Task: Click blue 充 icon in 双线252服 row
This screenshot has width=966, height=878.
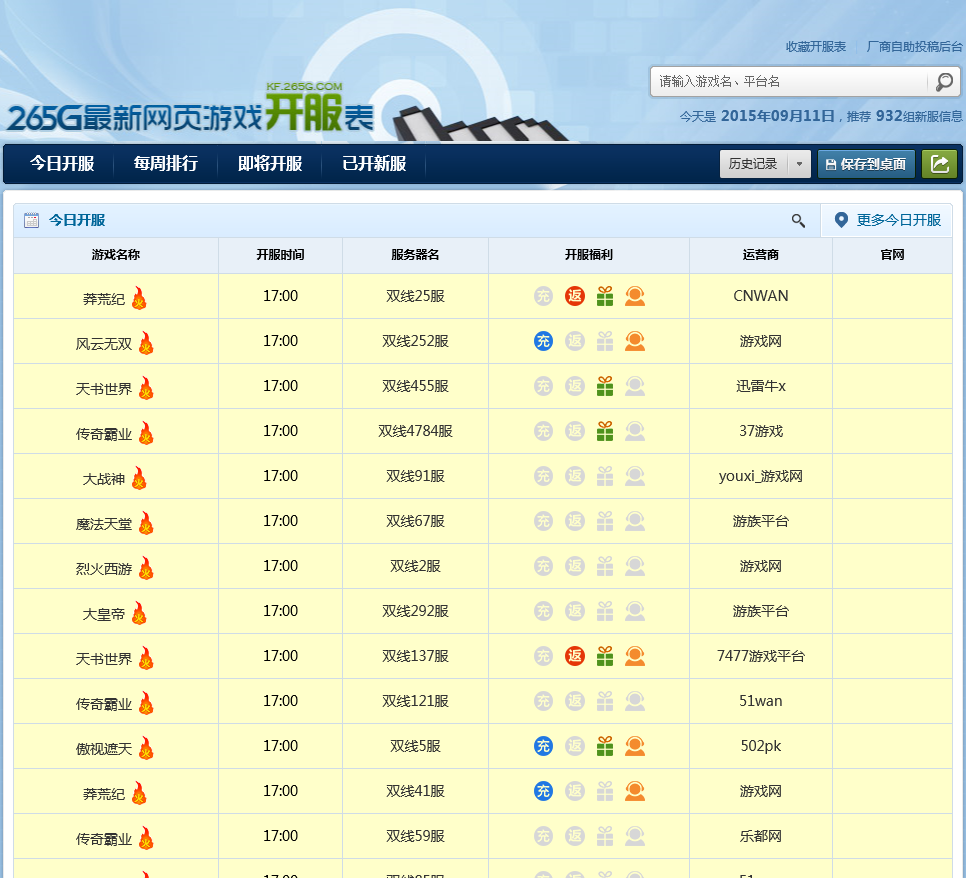Action: coord(543,341)
